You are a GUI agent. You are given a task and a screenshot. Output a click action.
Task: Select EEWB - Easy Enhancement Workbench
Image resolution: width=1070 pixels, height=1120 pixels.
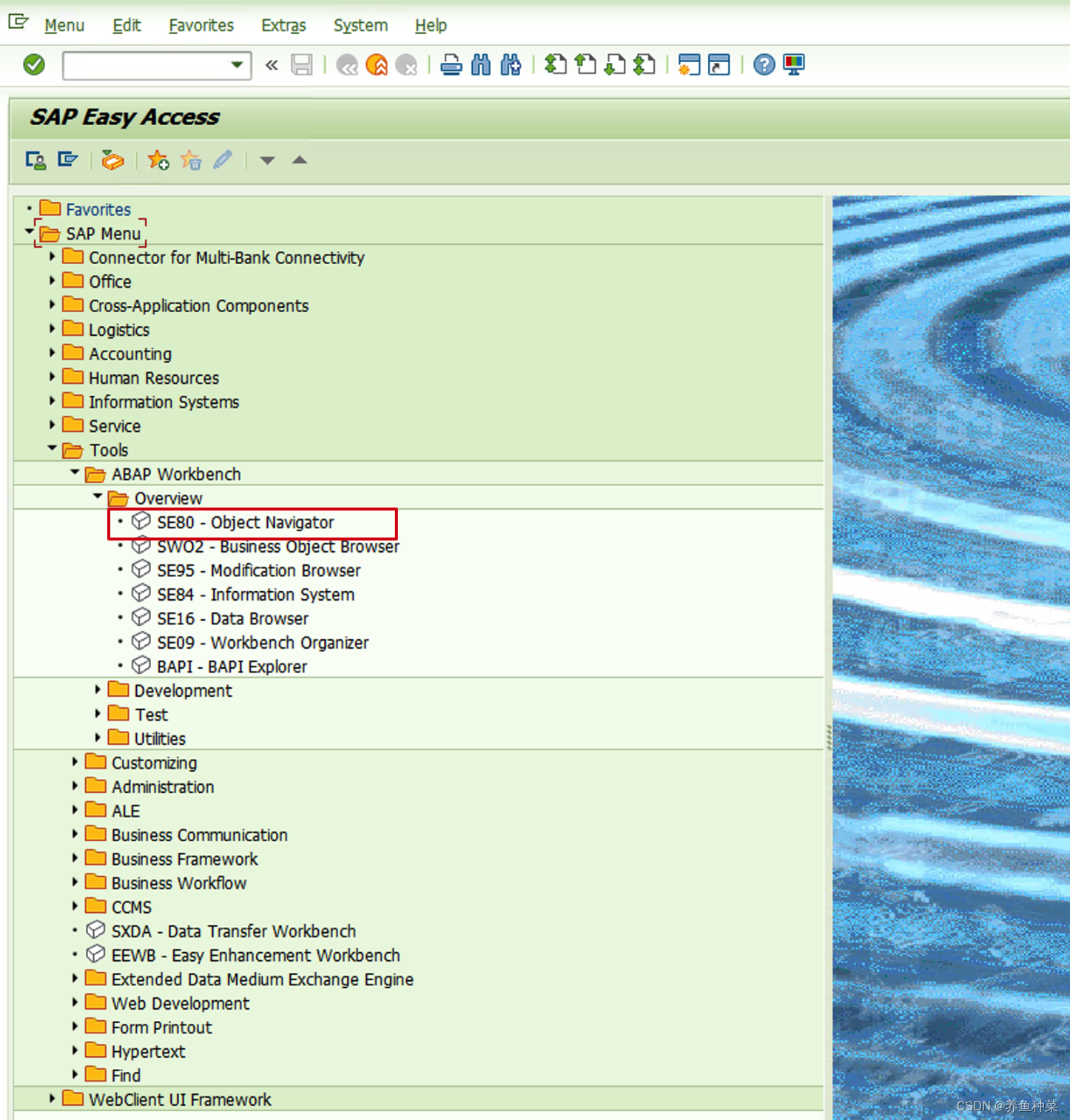[x=256, y=955]
